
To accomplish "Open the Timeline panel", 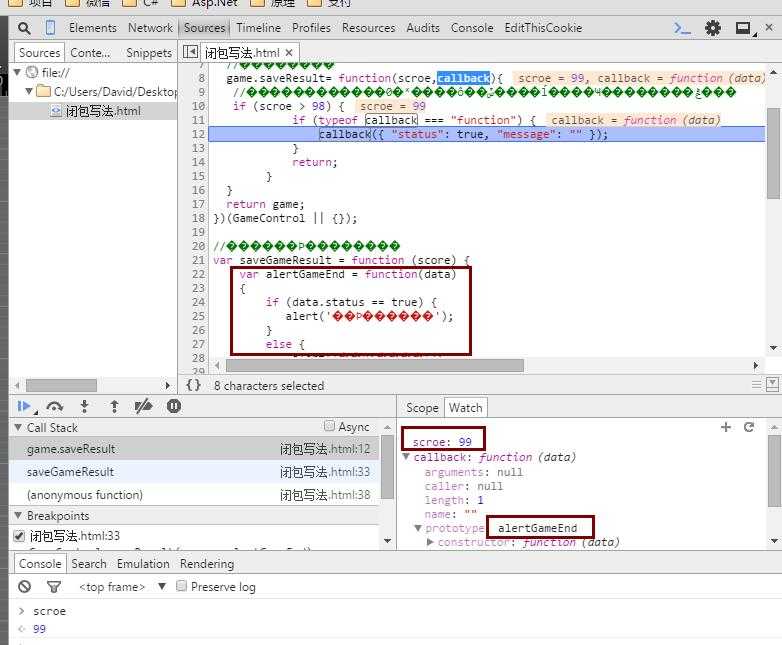I will click(x=258, y=28).
